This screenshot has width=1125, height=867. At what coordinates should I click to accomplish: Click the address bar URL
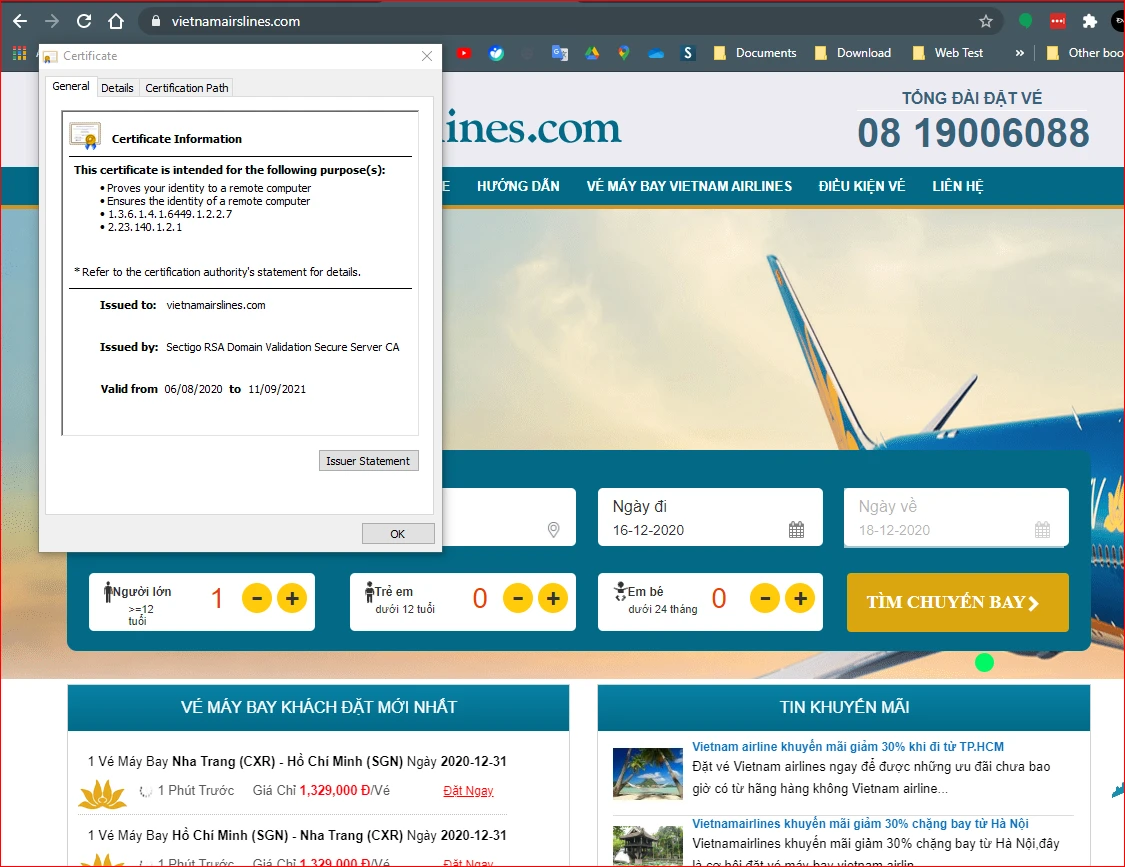click(x=235, y=22)
